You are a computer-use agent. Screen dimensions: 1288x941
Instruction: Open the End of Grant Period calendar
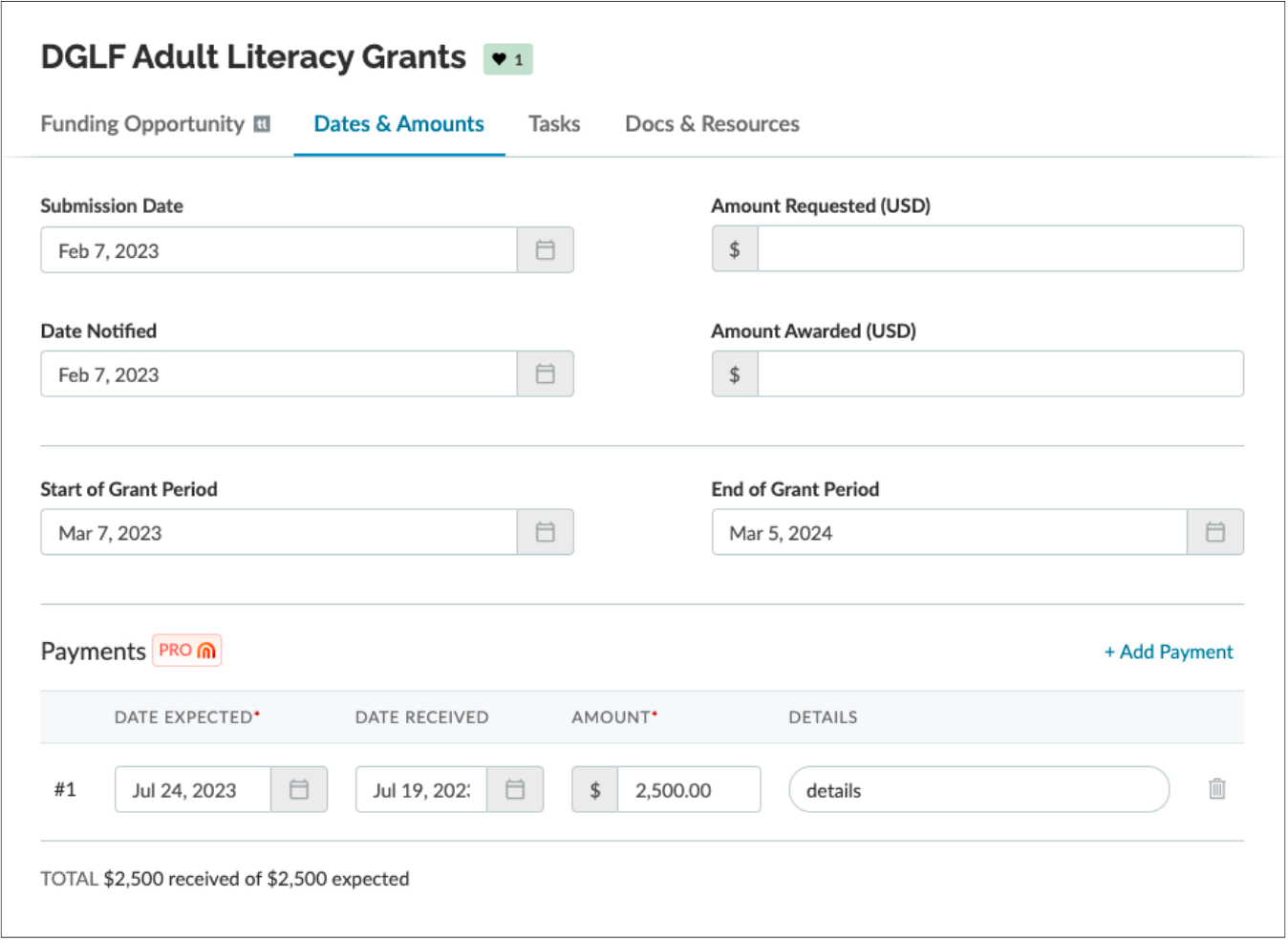(x=1214, y=532)
